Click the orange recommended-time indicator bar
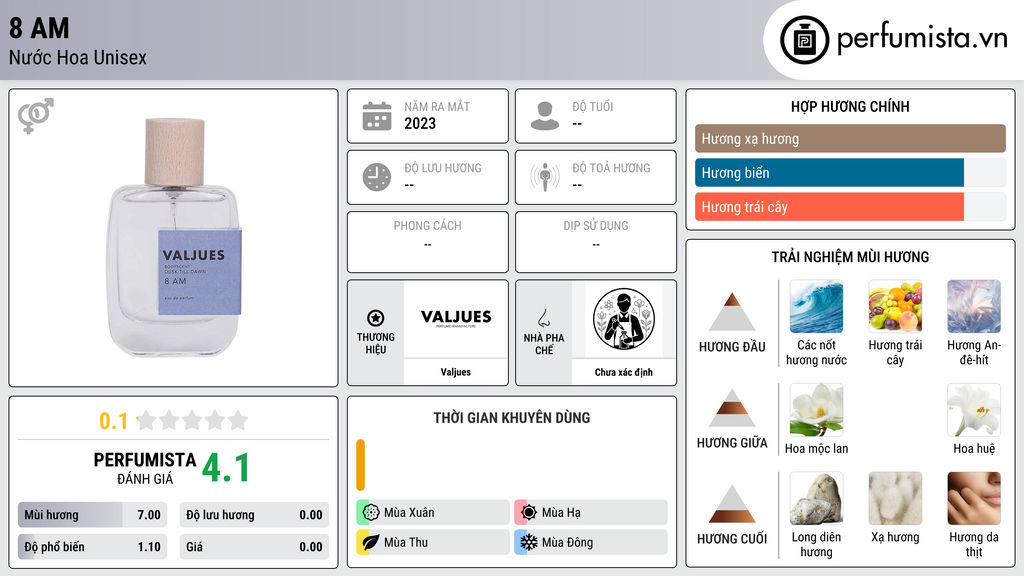Image resolution: width=1024 pixels, height=576 pixels. 360,465
